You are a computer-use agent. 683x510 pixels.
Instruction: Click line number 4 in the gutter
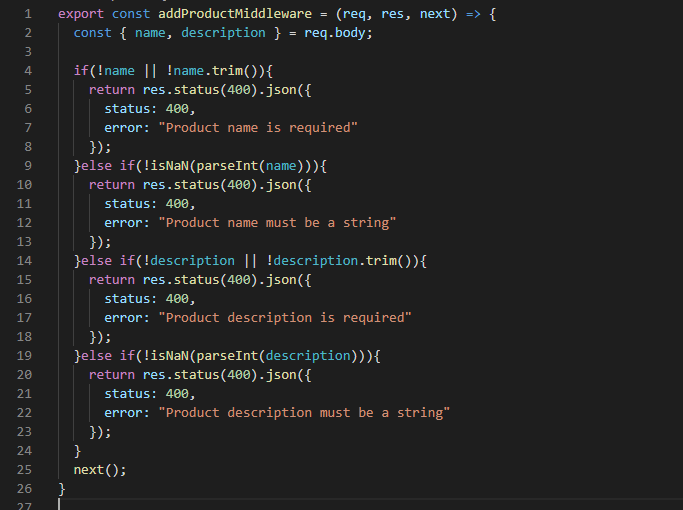pos(28,71)
